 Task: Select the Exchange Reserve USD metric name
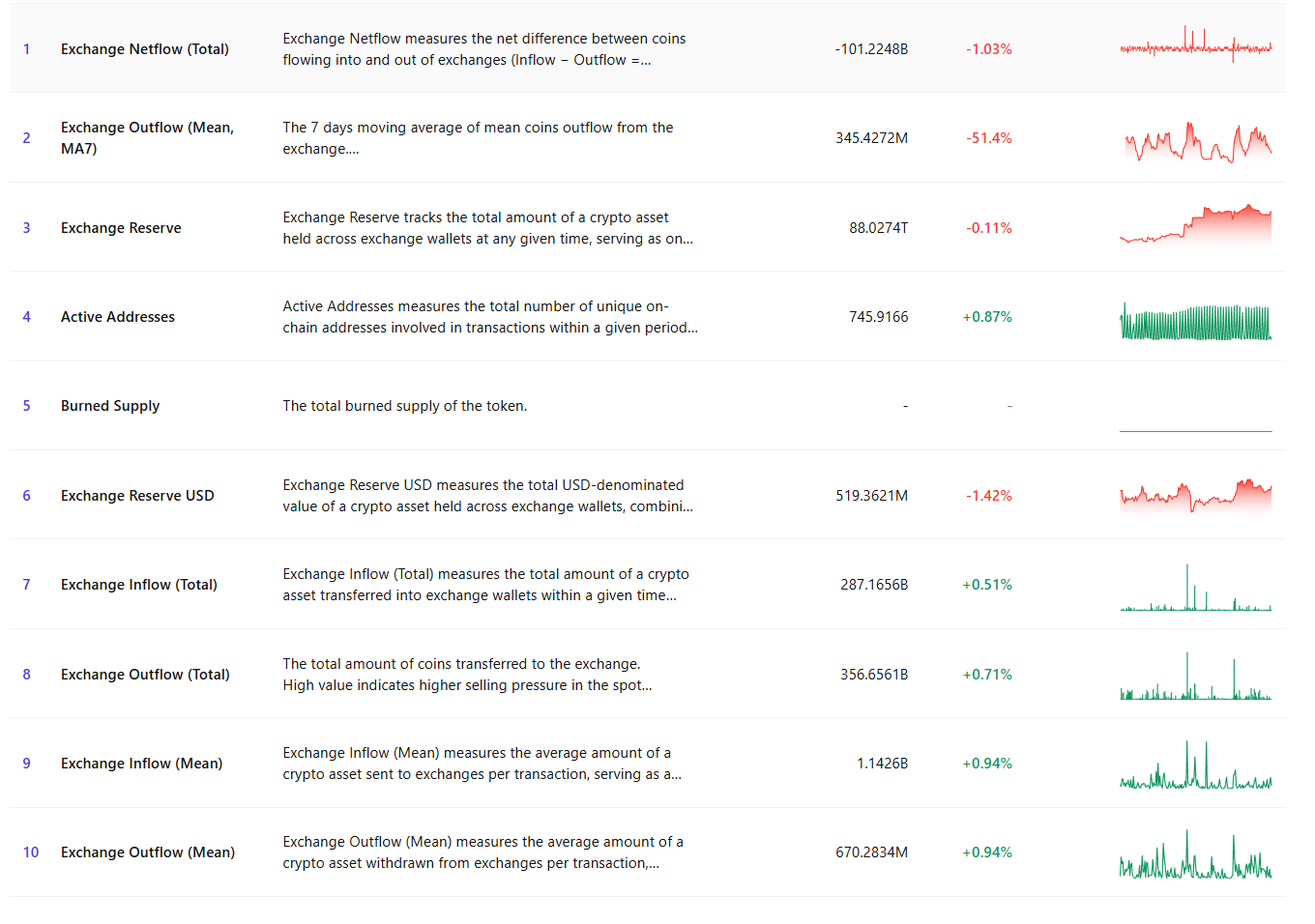[x=137, y=496]
